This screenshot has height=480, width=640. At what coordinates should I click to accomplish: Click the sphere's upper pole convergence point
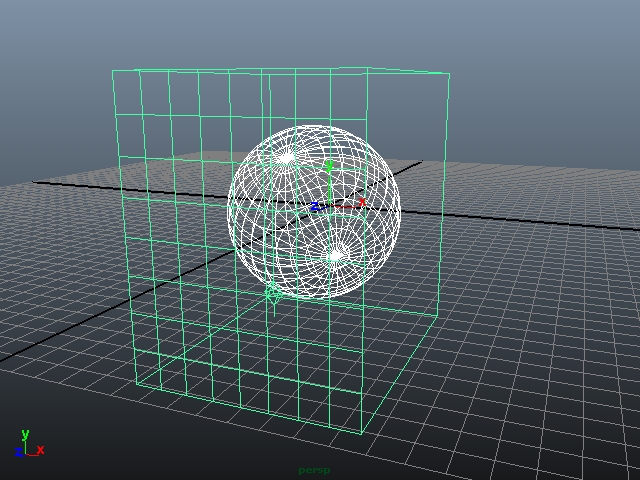[286, 157]
